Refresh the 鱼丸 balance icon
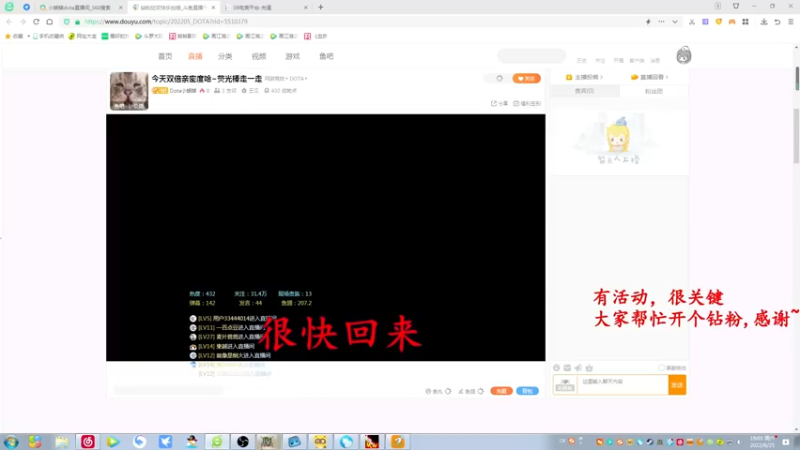The width and height of the screenshot is (800, 450). tap(448, 391)
